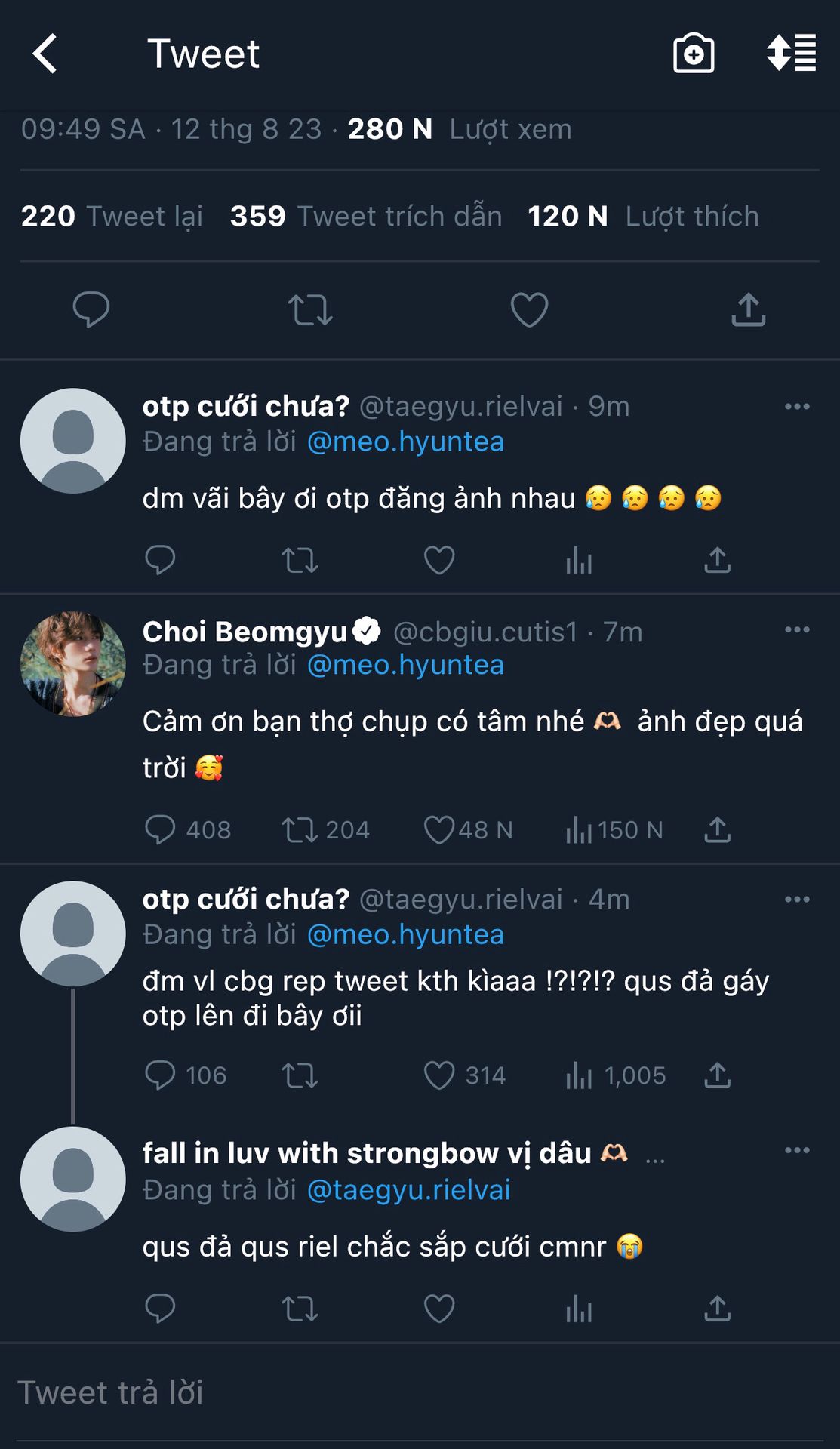Open more options on Choi Beomgyu's reply
The image size is (840, 1449).
[x=797, y=629]
